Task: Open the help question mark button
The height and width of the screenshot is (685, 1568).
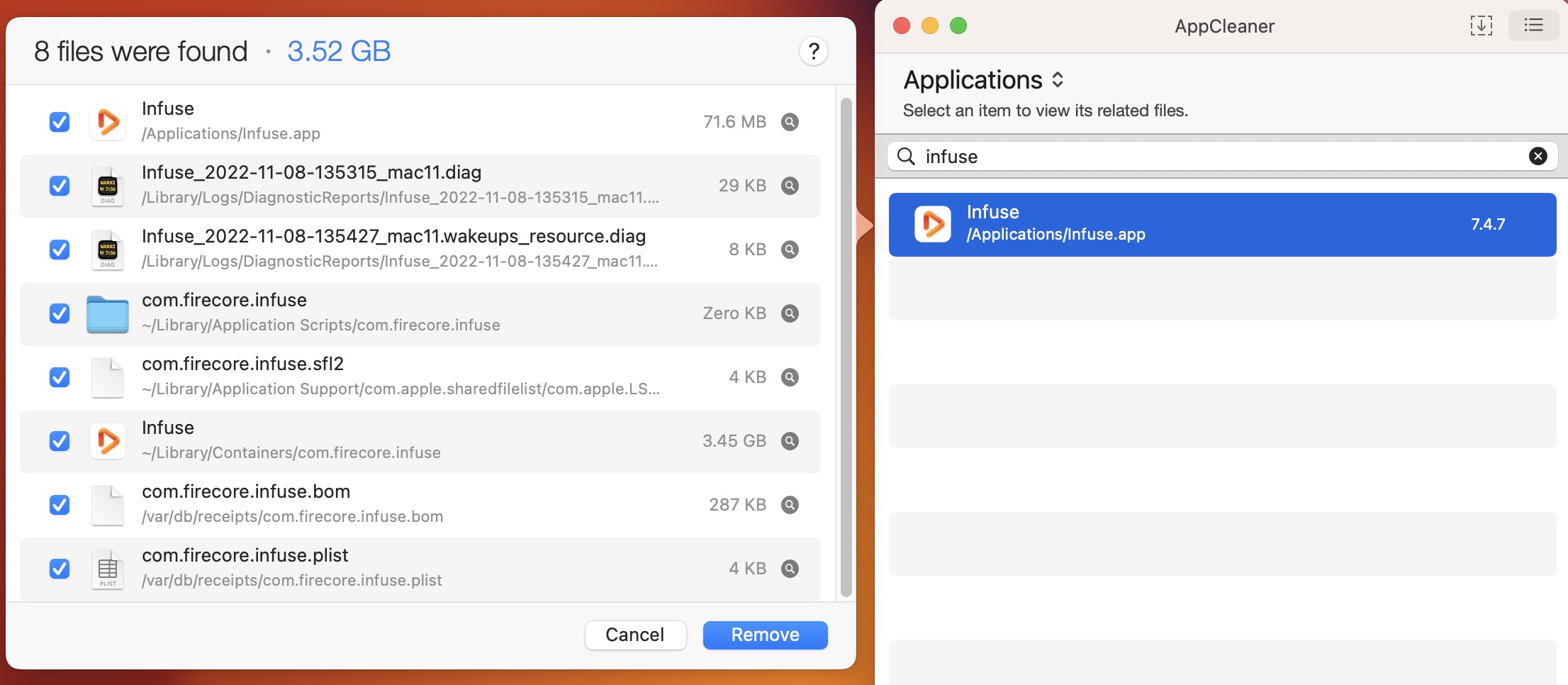Action: [x=814, y=51]
